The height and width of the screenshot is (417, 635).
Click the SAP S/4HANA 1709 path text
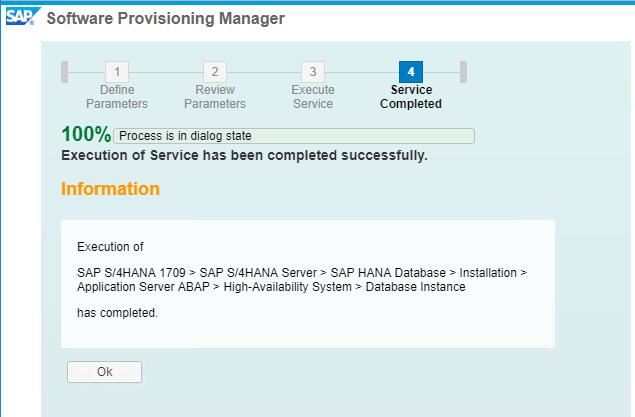point(131,272)
